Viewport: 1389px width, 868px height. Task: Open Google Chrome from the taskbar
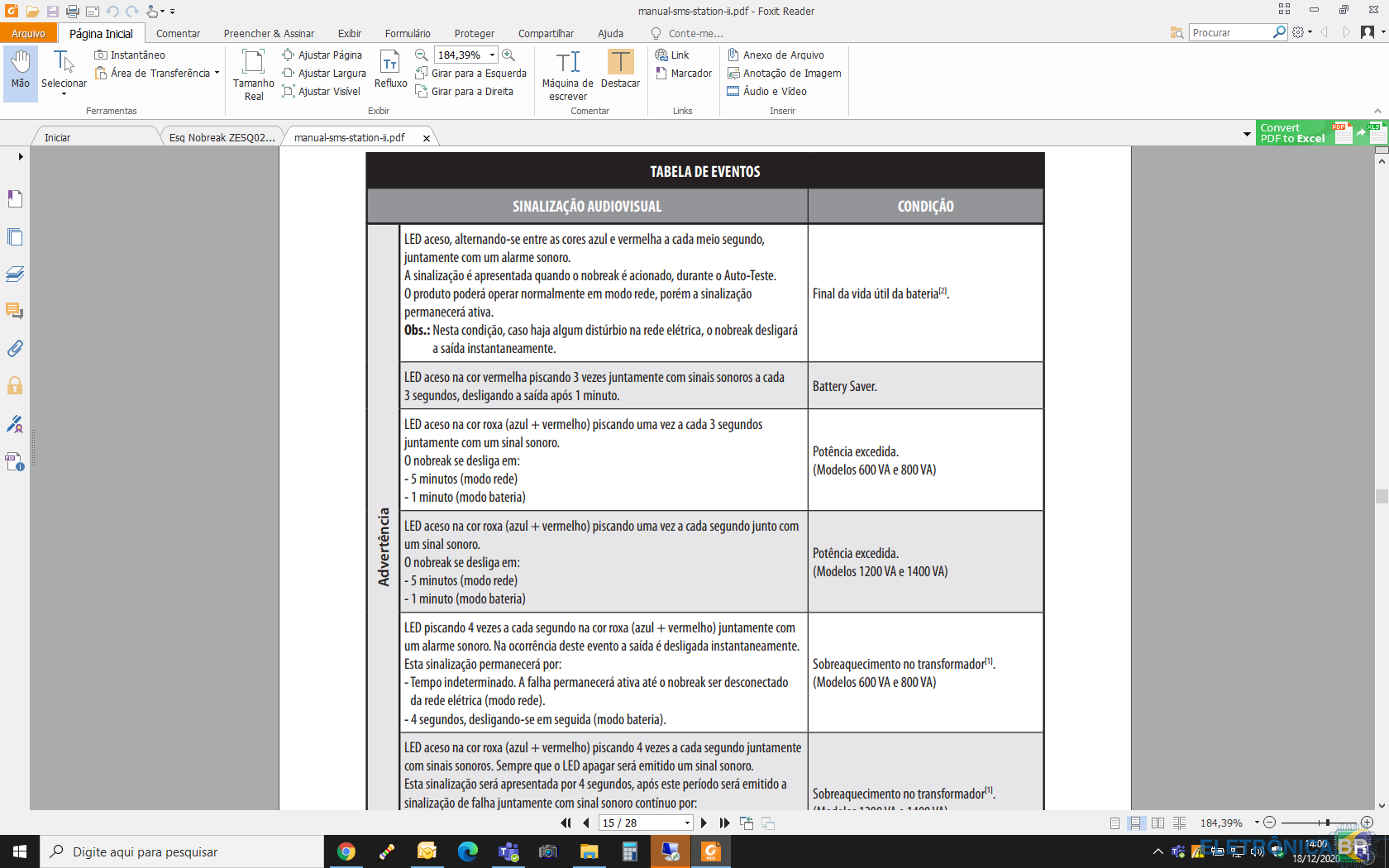click(346, 851)
